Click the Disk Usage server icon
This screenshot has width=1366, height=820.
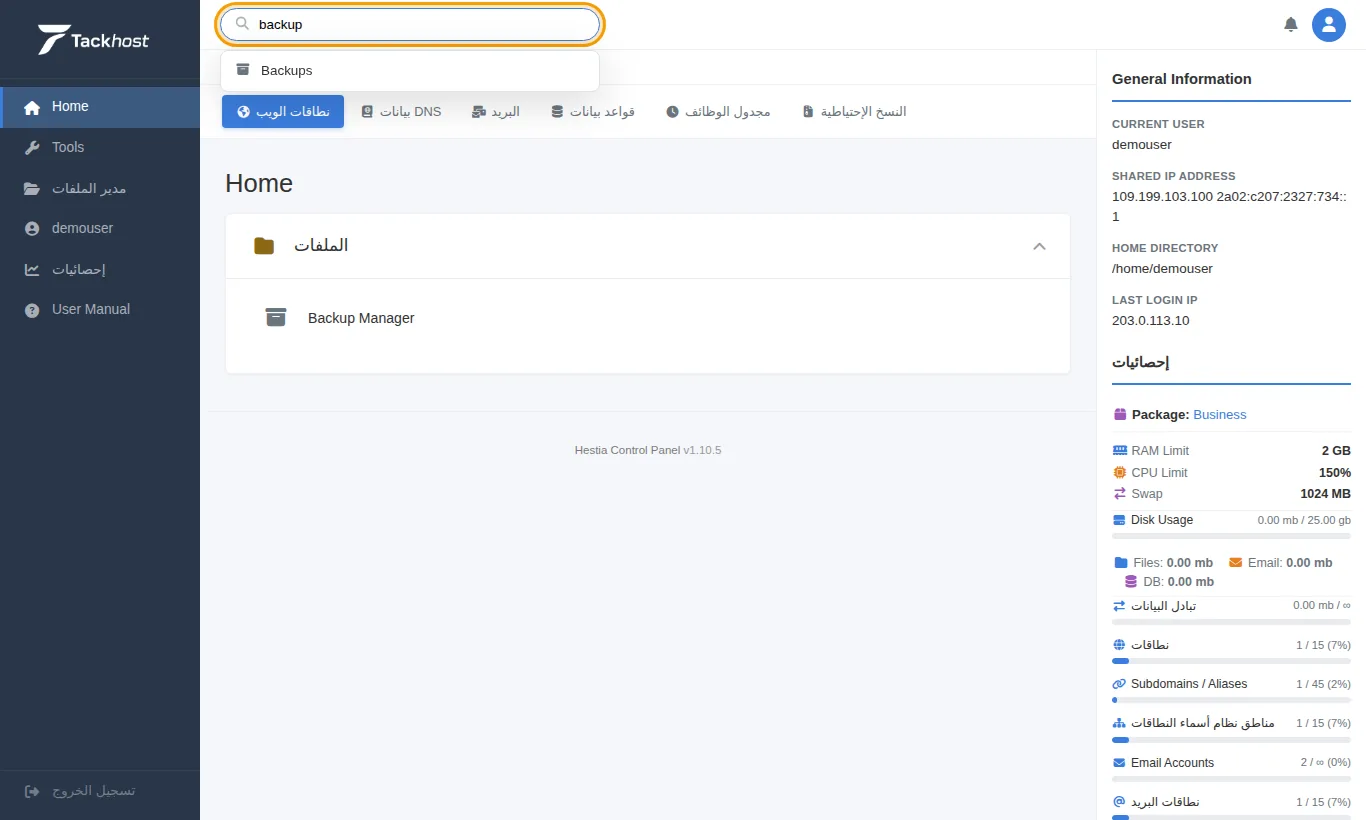pos(1120,520)
